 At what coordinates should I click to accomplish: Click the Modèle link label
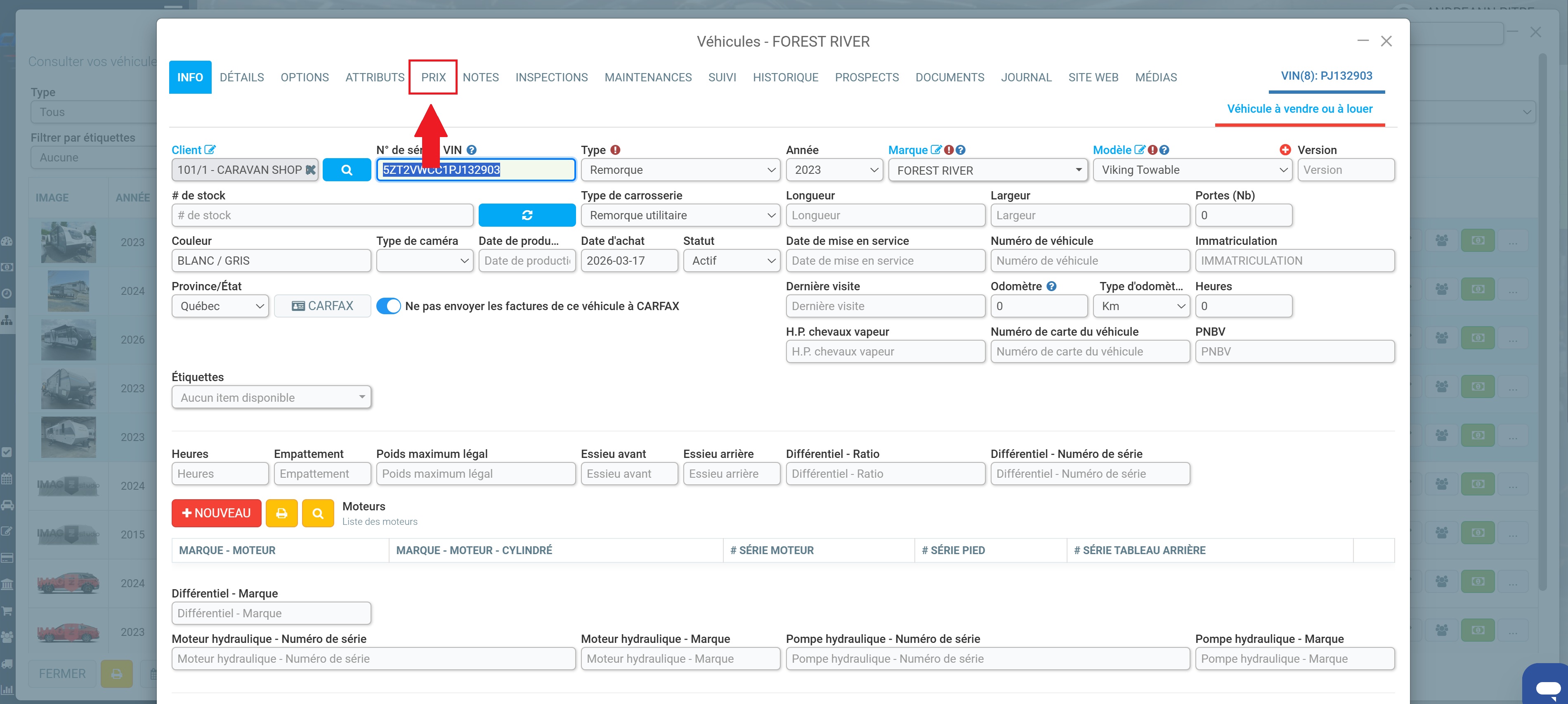[1112, 150]
